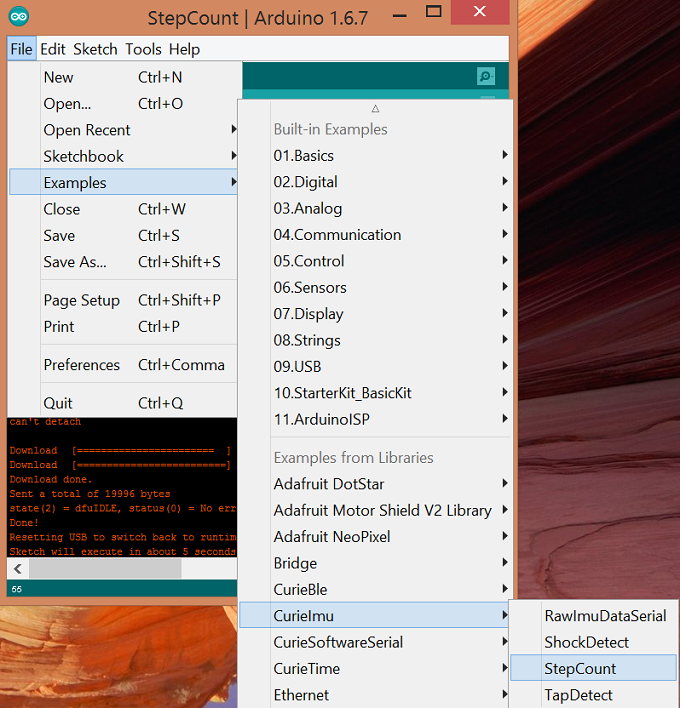Expand the Open Recent submenu
680x708 pixels.
coord(123,130)
